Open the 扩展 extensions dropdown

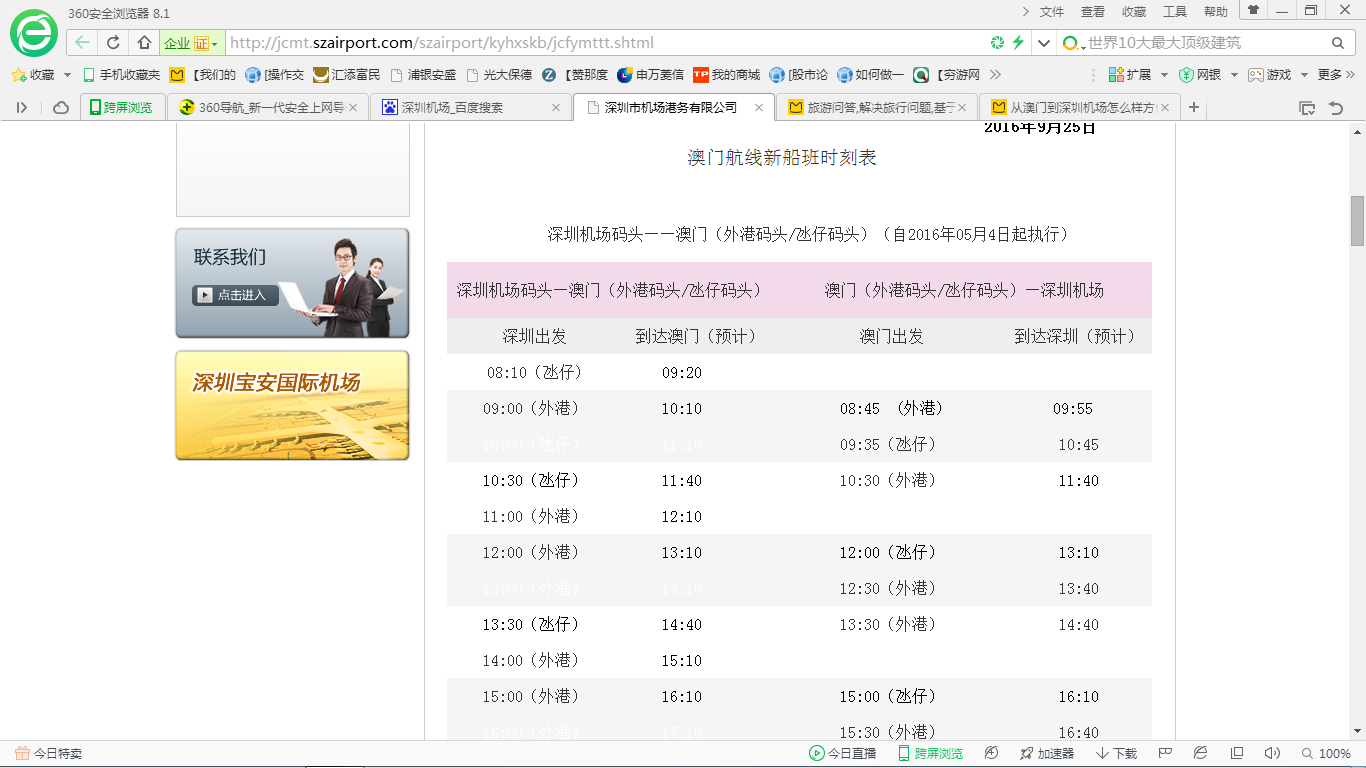pyautogui.click(x=1139, y=75)
